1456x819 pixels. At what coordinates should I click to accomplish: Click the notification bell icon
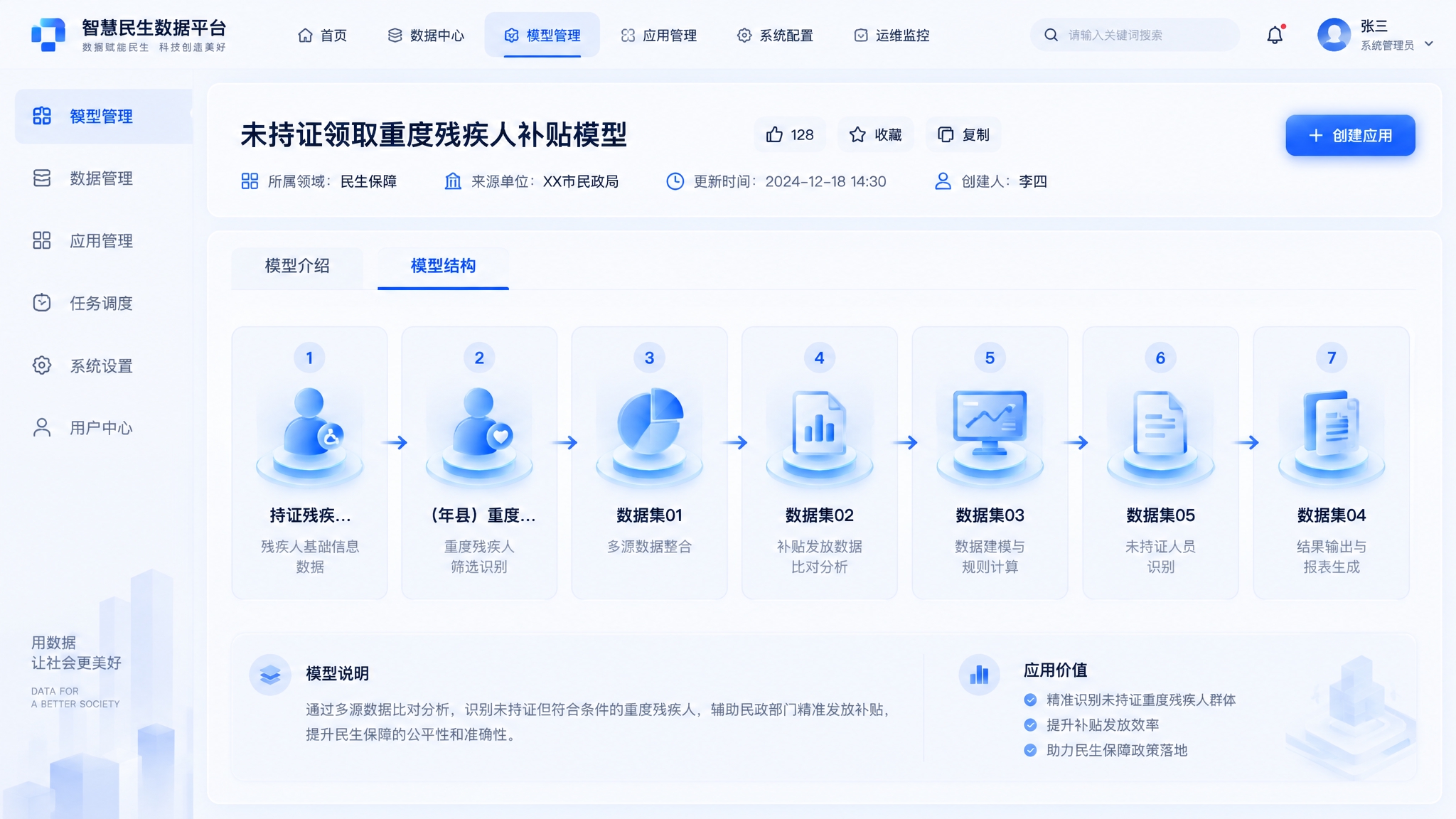(1275, 35)
